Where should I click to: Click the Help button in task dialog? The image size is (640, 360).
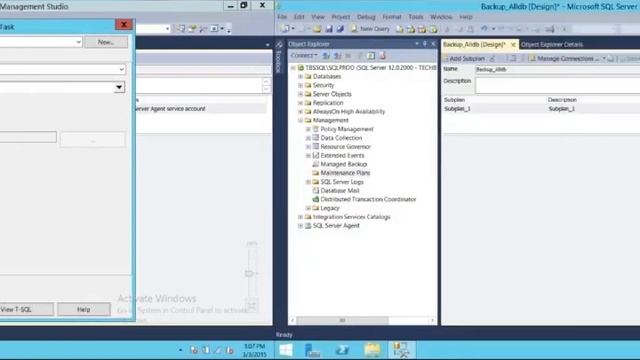84,309
